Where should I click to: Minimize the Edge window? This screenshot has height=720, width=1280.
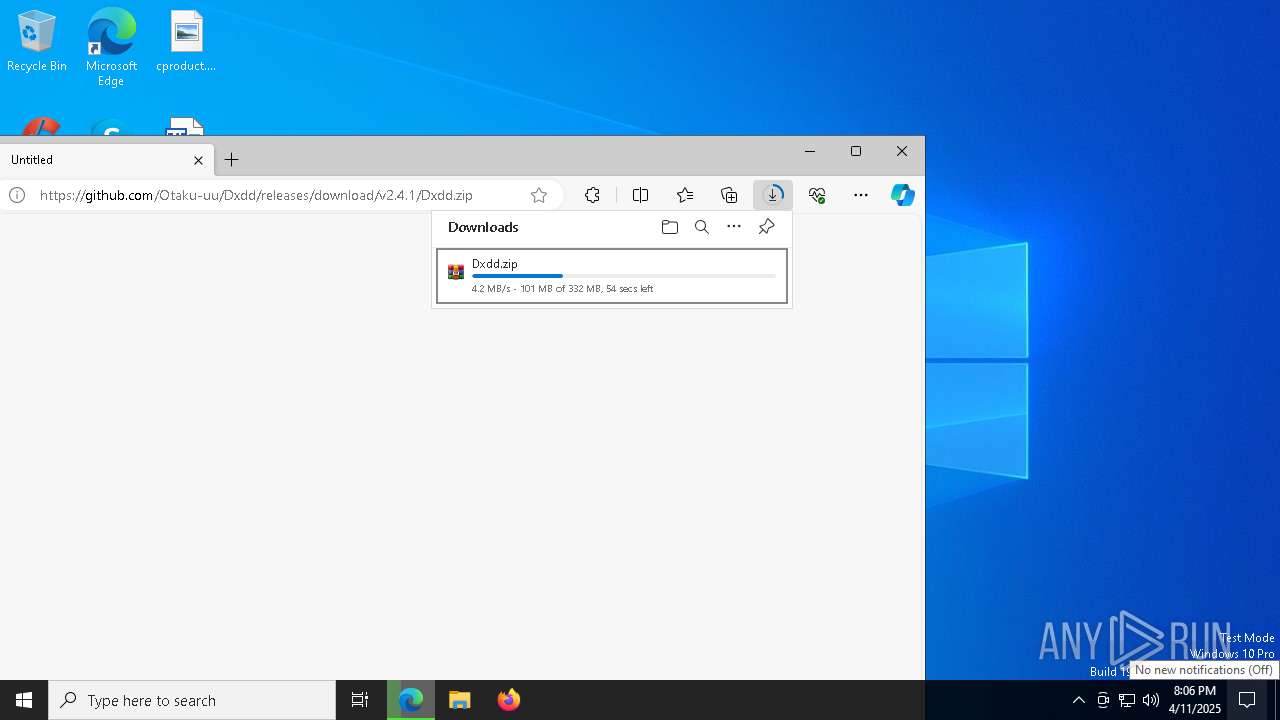[x=810, y=151]
